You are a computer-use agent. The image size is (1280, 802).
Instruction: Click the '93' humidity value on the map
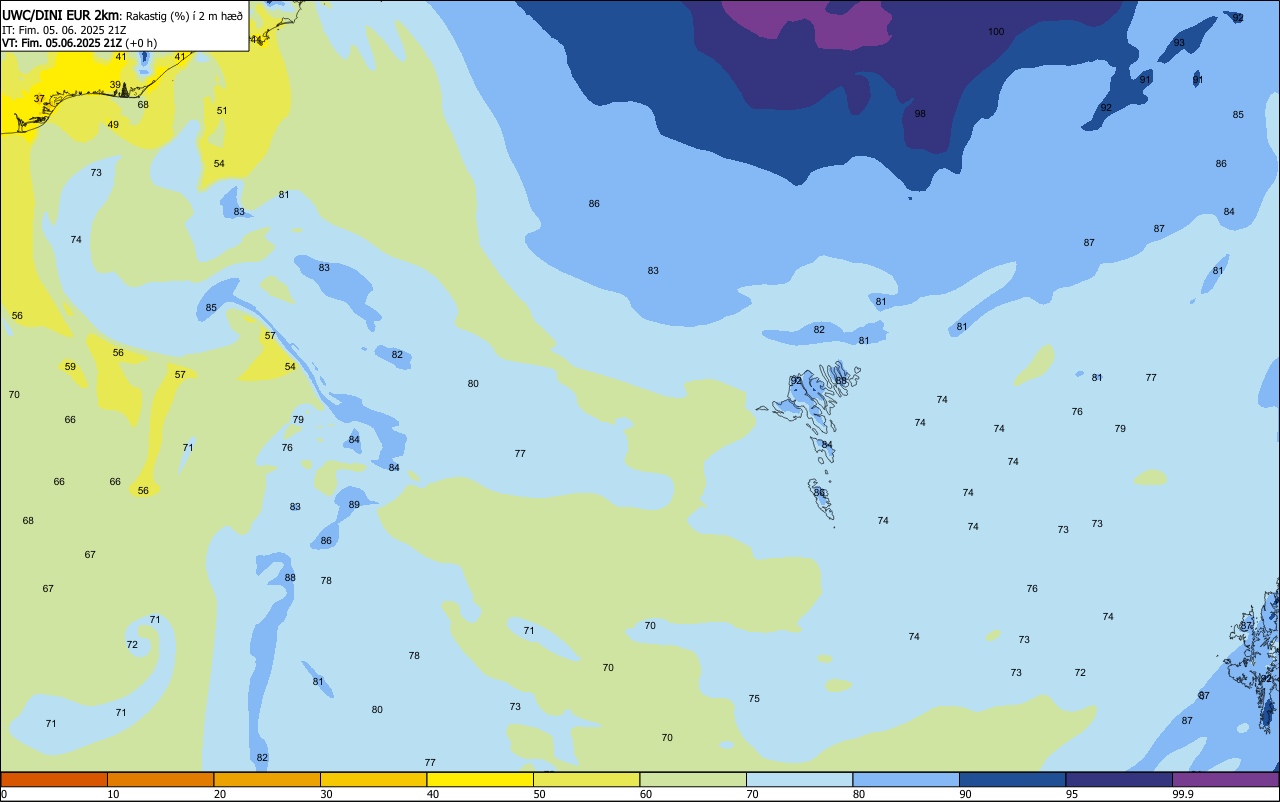[x=1179, y=43]
